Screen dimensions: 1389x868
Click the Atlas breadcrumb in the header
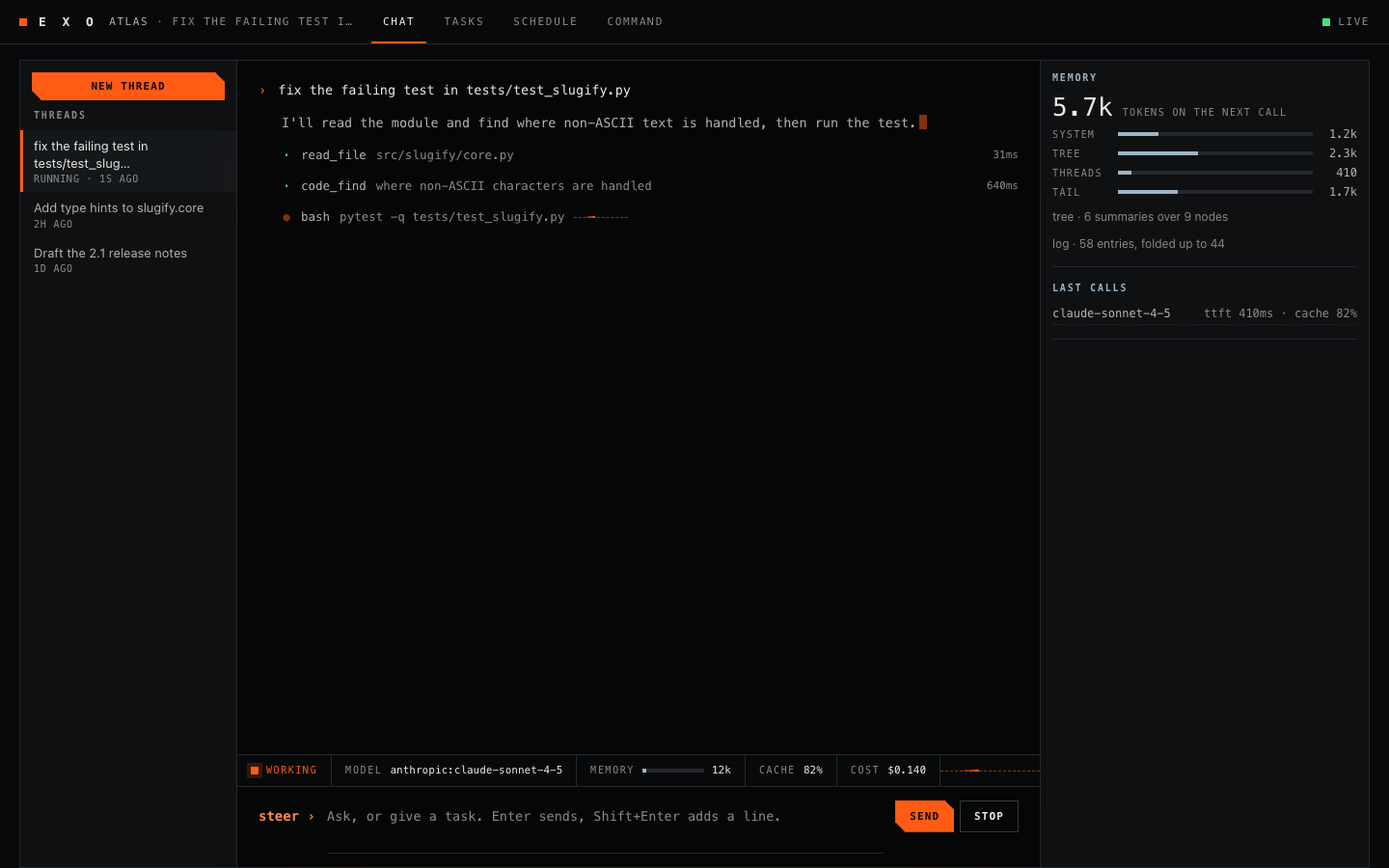(128, 21)
